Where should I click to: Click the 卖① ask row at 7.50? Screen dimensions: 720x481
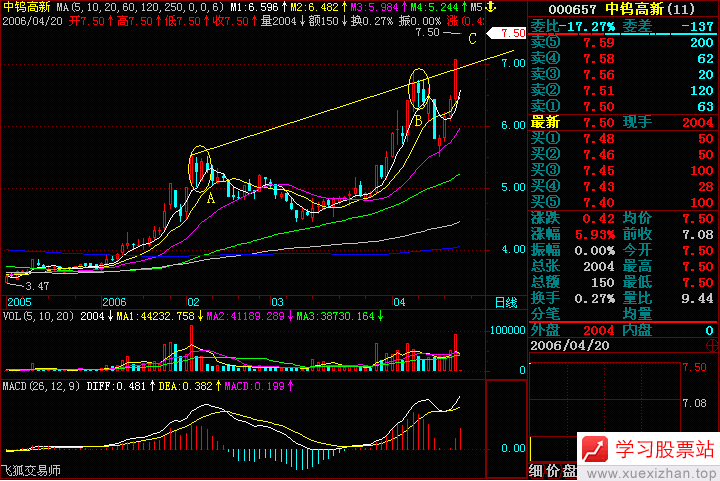(622, 106)
